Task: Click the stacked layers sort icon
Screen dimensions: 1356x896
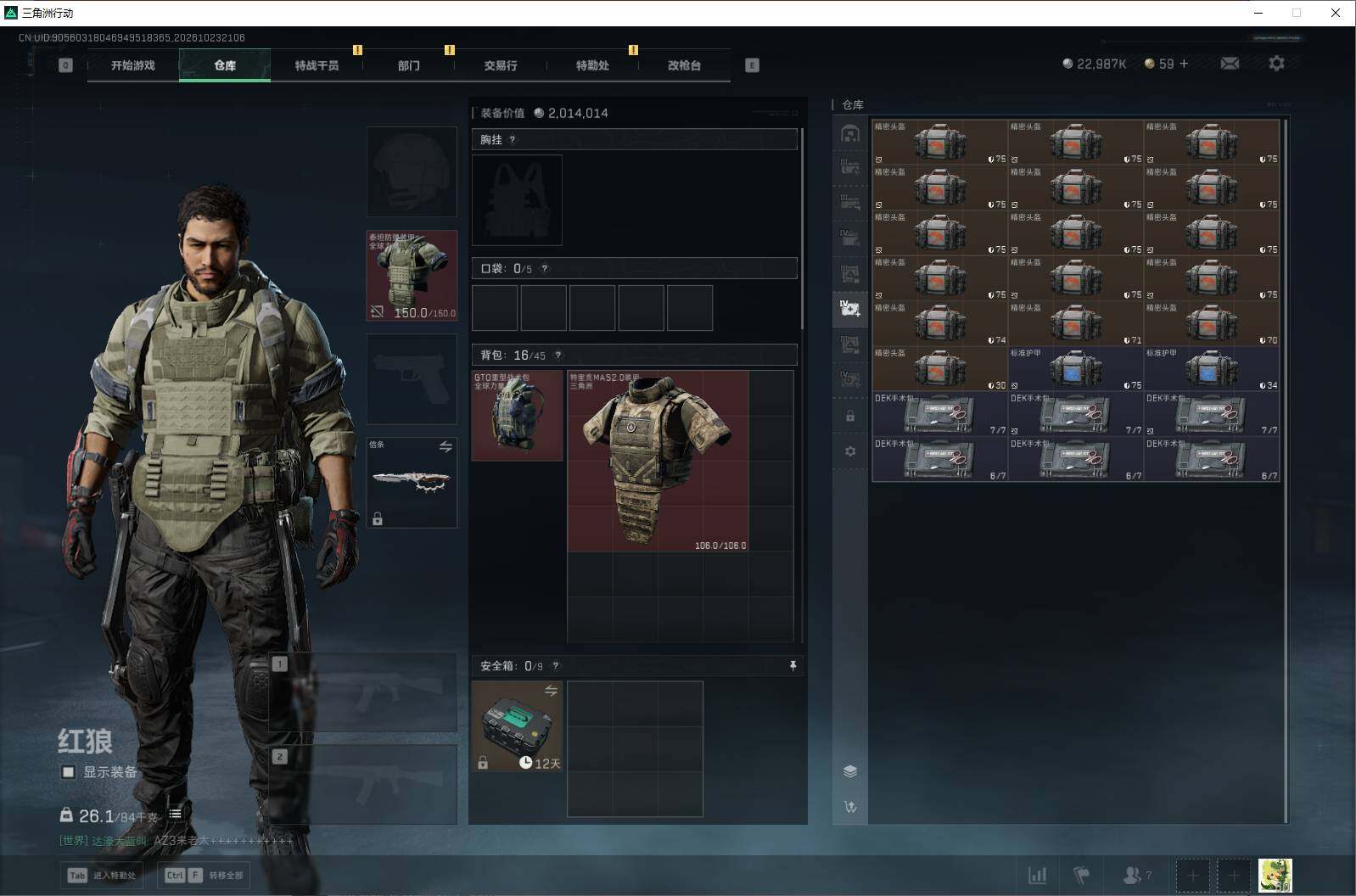Action: (x=850, y=771)
